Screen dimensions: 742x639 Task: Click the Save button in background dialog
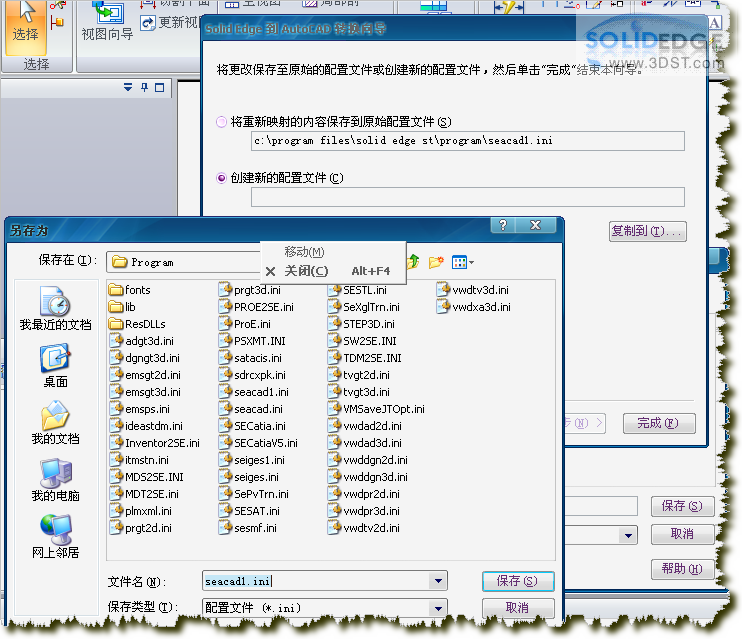pyautogui.click(x=682, y=506)
